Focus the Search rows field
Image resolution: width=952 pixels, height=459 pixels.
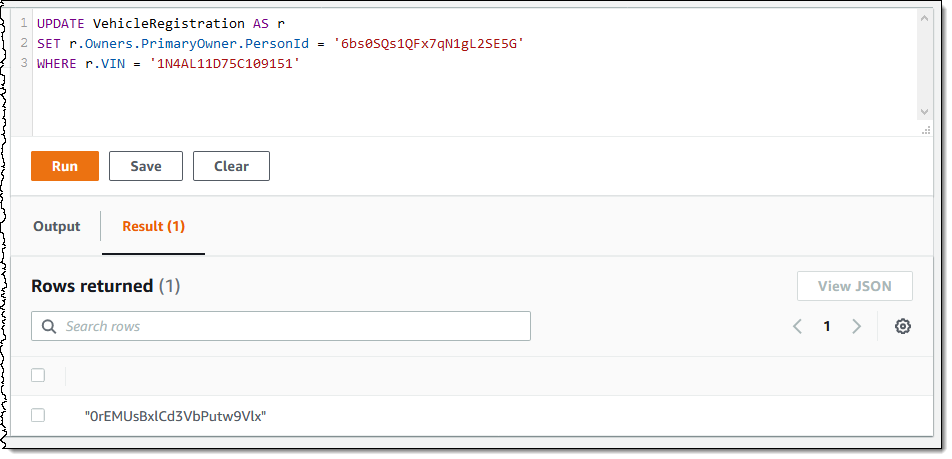coord(290,326)
